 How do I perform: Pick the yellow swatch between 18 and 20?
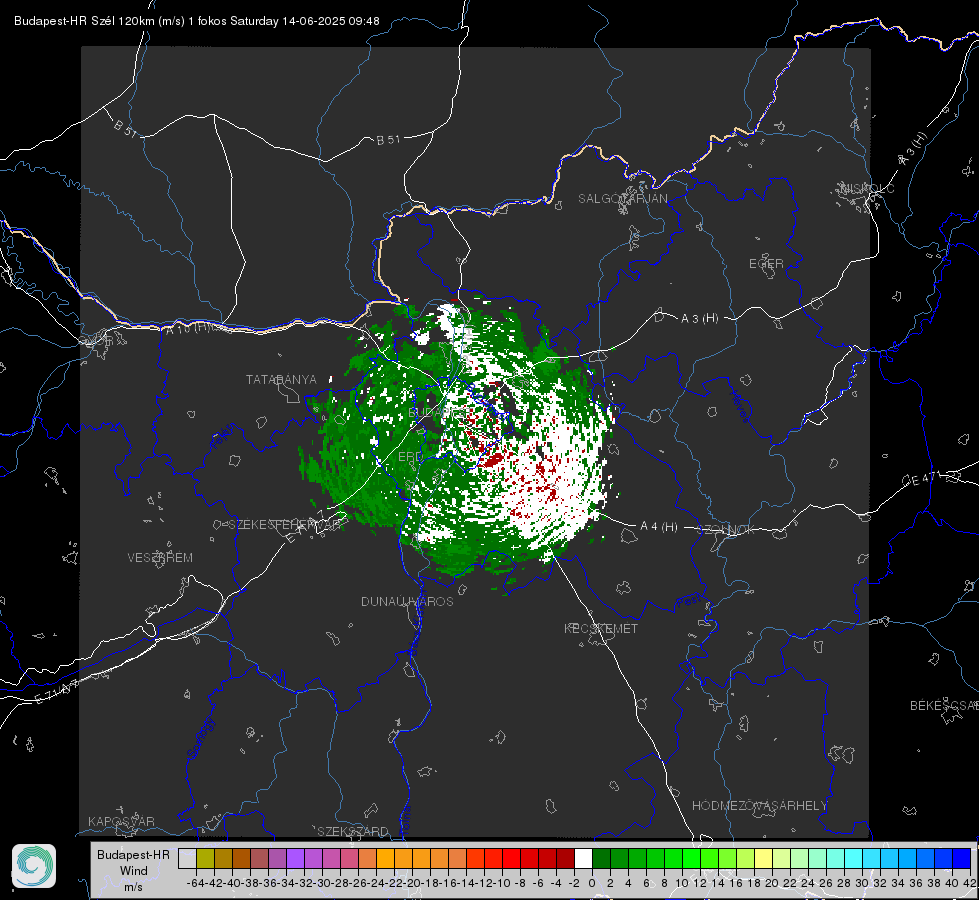[764, 858]
